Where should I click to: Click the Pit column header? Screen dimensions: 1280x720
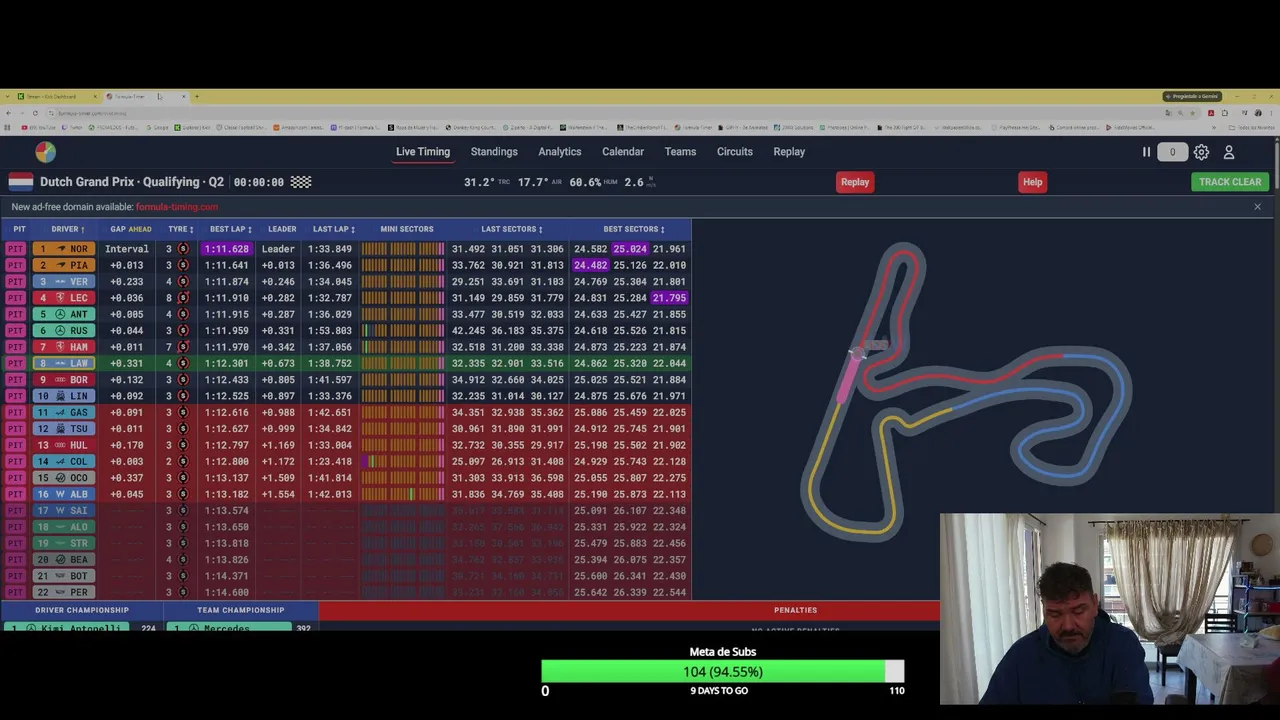(19, 229)
